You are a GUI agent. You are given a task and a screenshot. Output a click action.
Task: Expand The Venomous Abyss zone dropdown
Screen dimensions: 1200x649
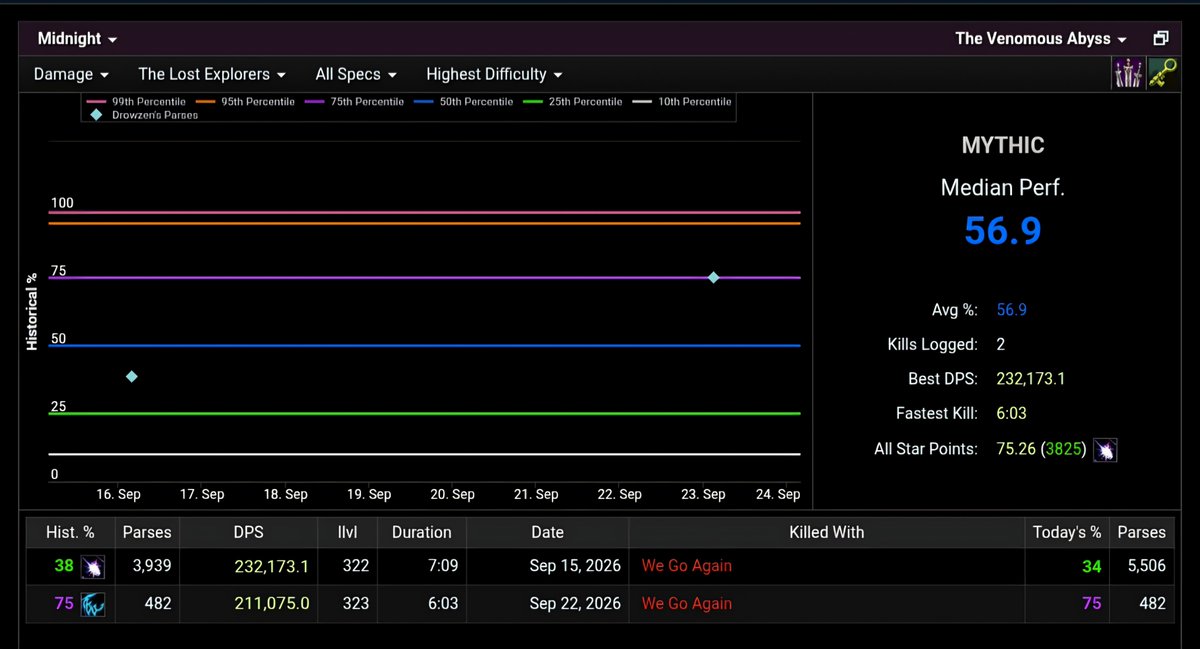click(x=1041, y=39)
